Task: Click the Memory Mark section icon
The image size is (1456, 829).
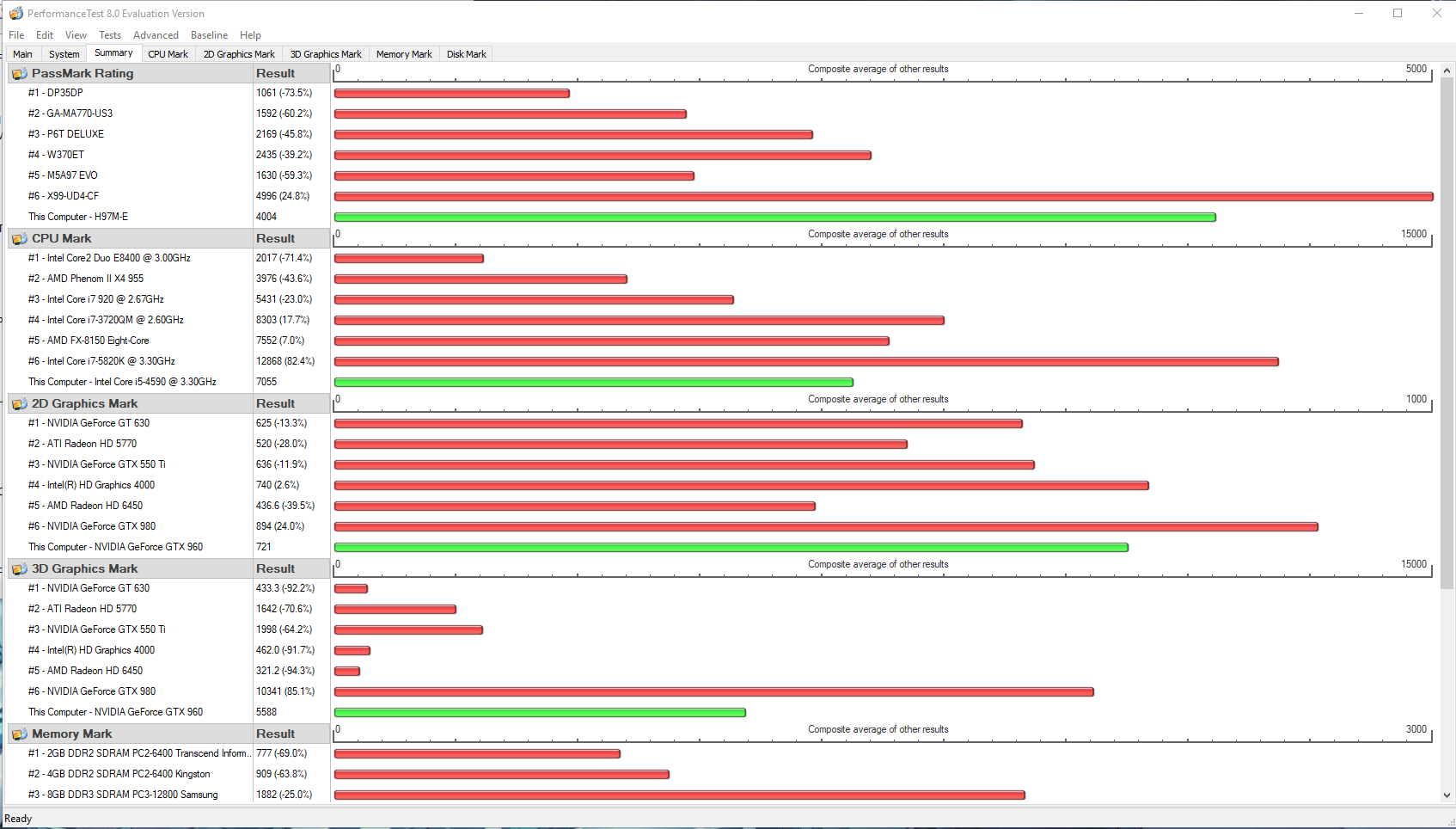Action: pyautogui.click(x=20, y=734)
